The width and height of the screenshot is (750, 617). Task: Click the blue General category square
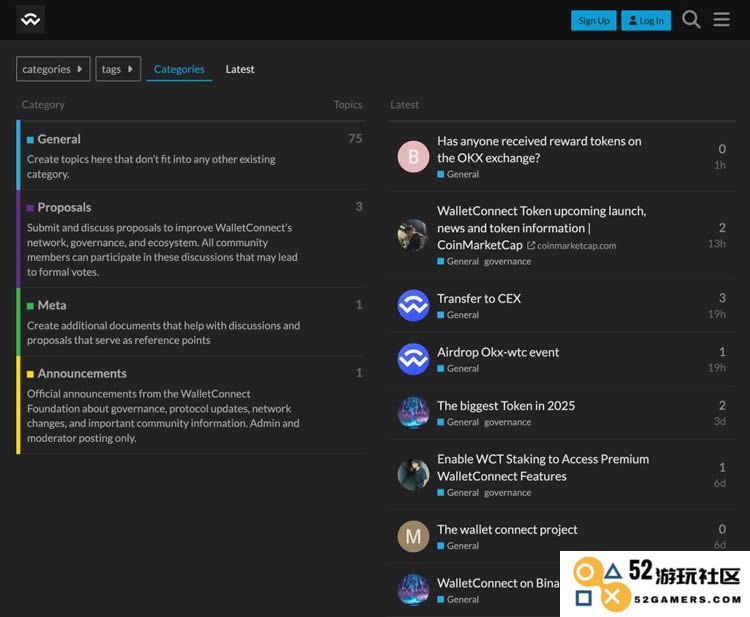[30, 140]
